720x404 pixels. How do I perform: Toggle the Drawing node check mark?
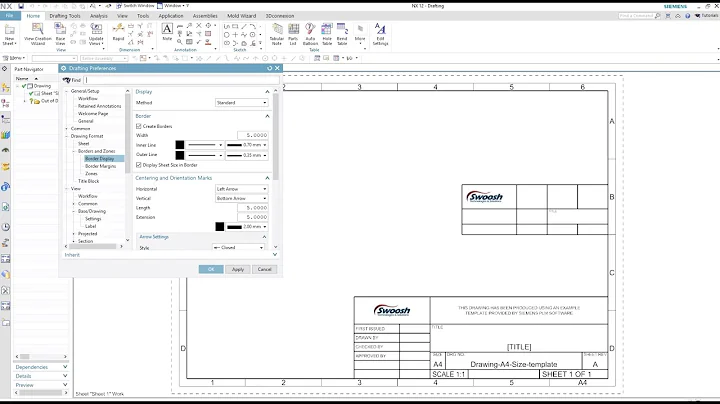(x=24, y=86)
